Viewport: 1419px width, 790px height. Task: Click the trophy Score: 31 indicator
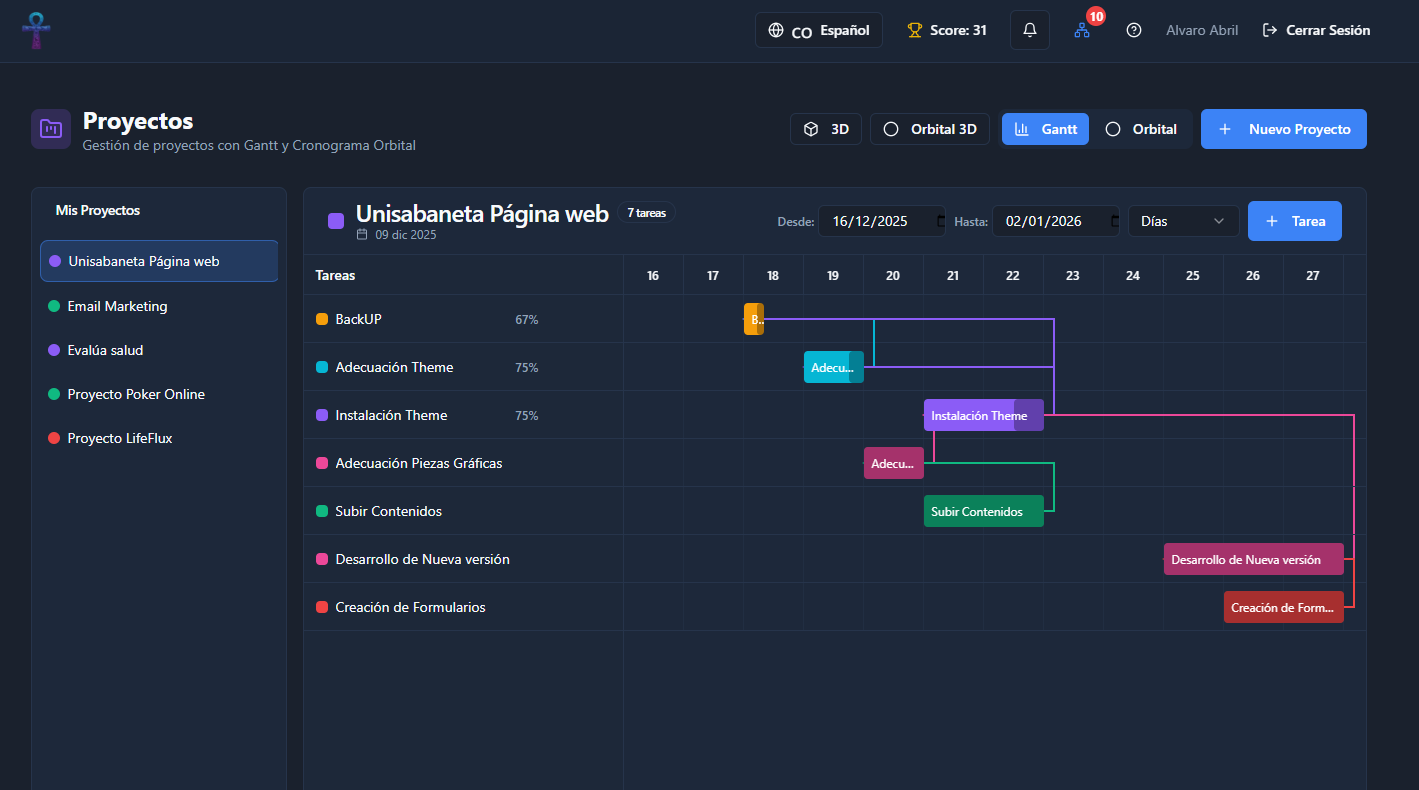947,30
